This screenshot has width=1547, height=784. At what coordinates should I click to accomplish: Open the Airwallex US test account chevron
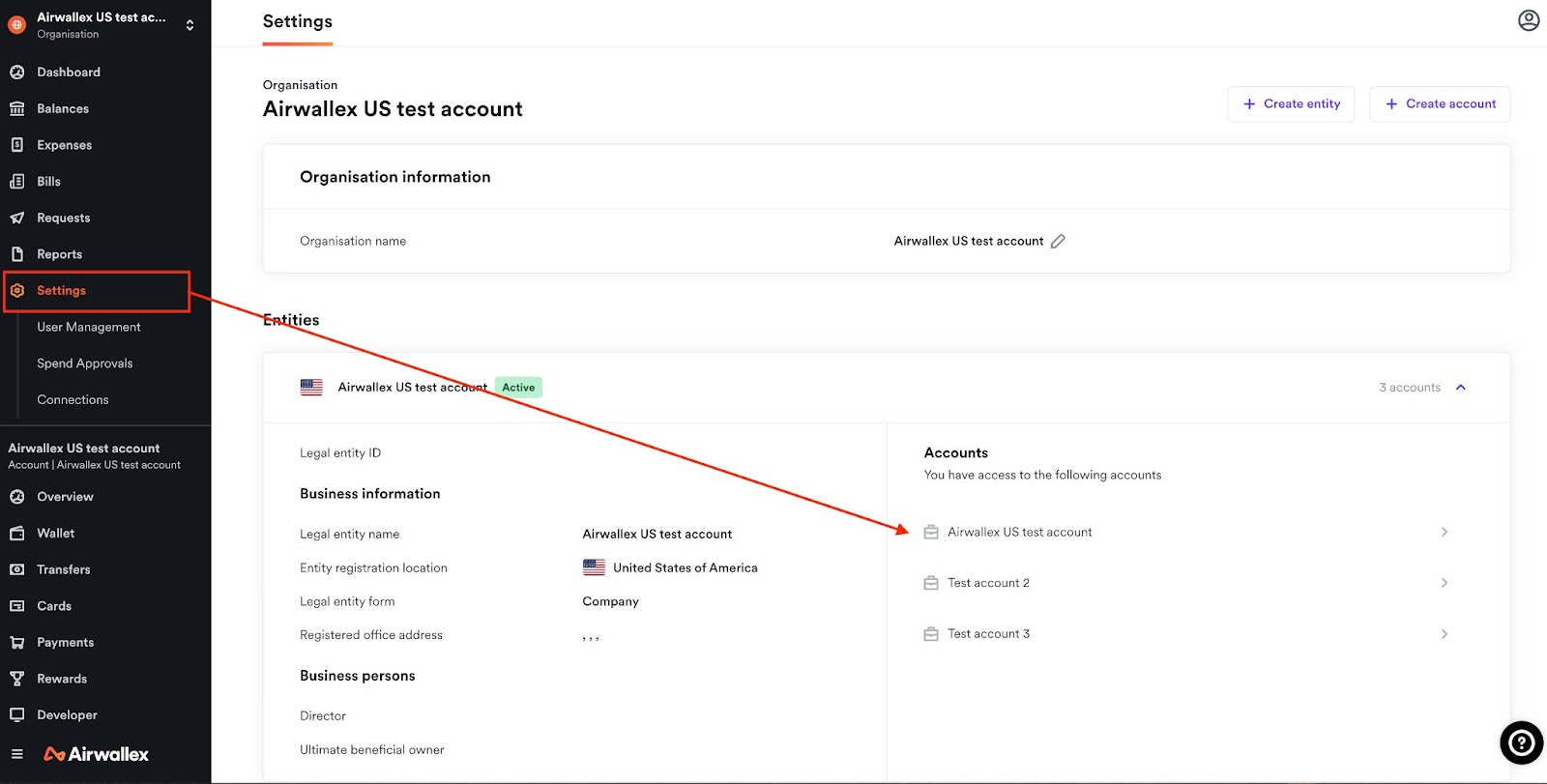[x=1444, y=532]
